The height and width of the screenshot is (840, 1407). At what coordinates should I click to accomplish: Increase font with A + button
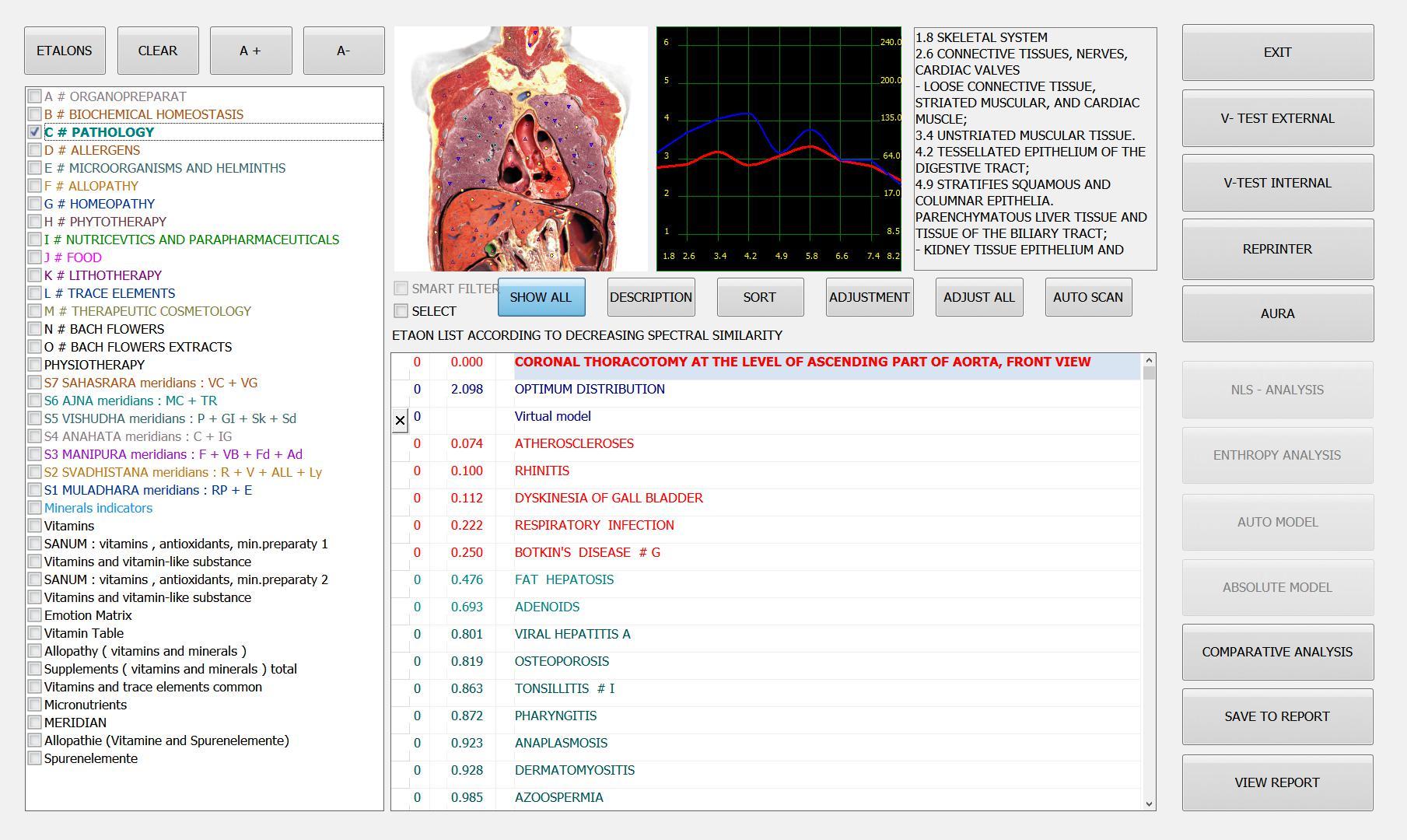click(x=250, y=51)
